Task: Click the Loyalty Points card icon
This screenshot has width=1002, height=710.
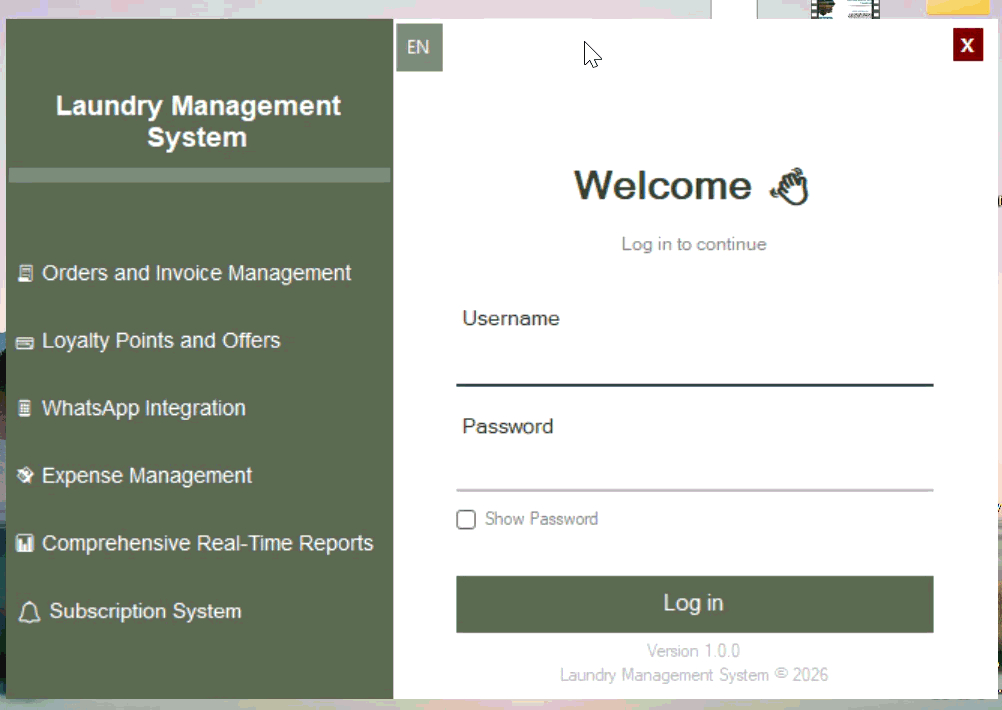Action: tap(25, 343)
